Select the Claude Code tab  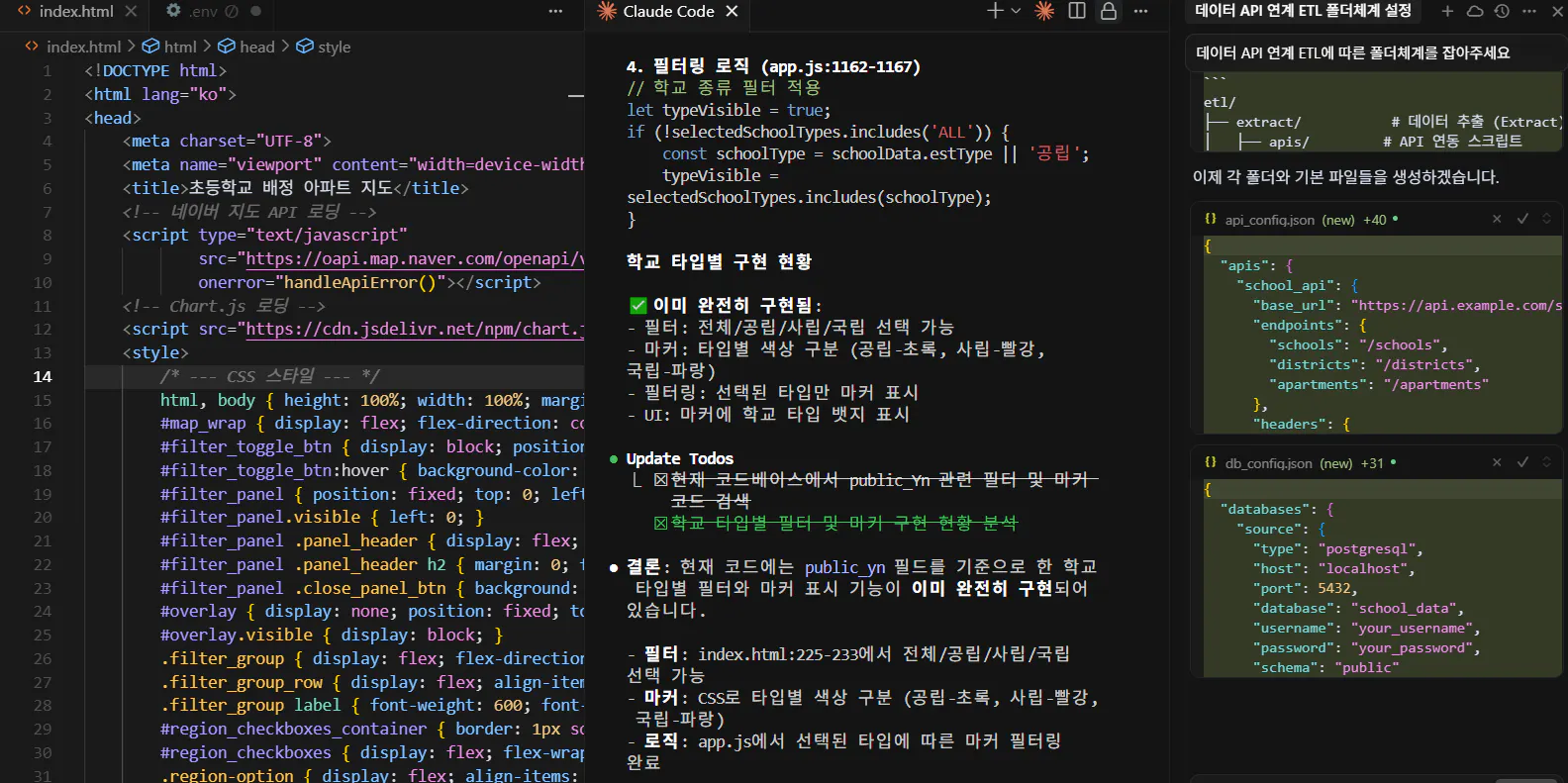(668, 11)
